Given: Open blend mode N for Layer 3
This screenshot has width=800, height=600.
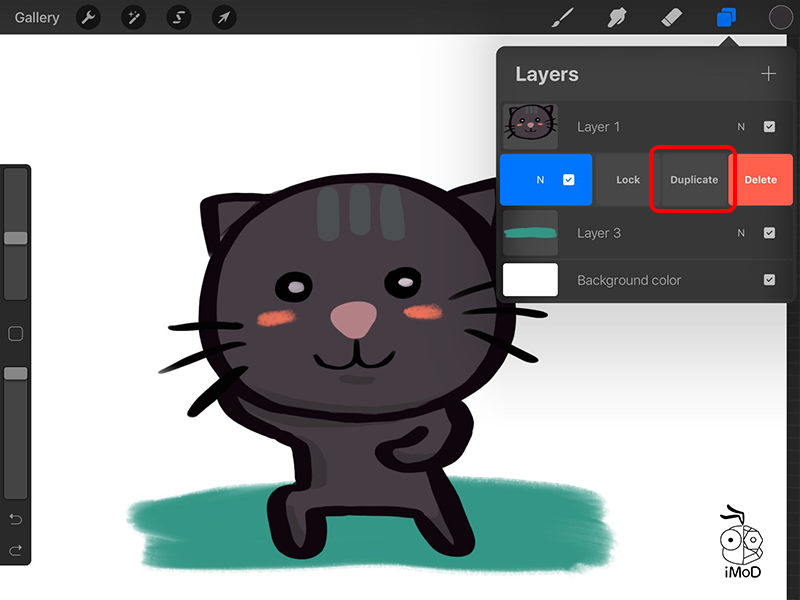Looking at the screenshot, I should point(741,233).
